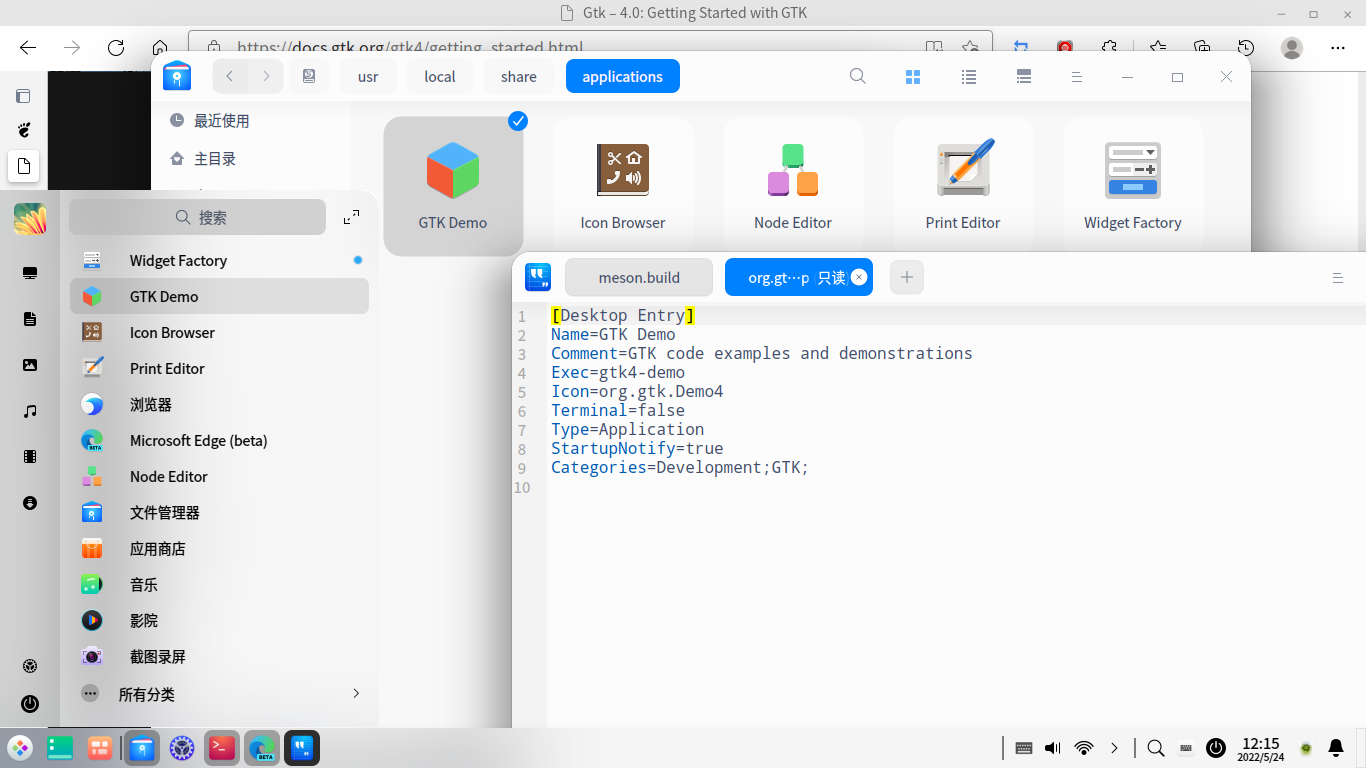
Task: Open the Edge extensions puzzle icon
Action: coord(1109,48)
